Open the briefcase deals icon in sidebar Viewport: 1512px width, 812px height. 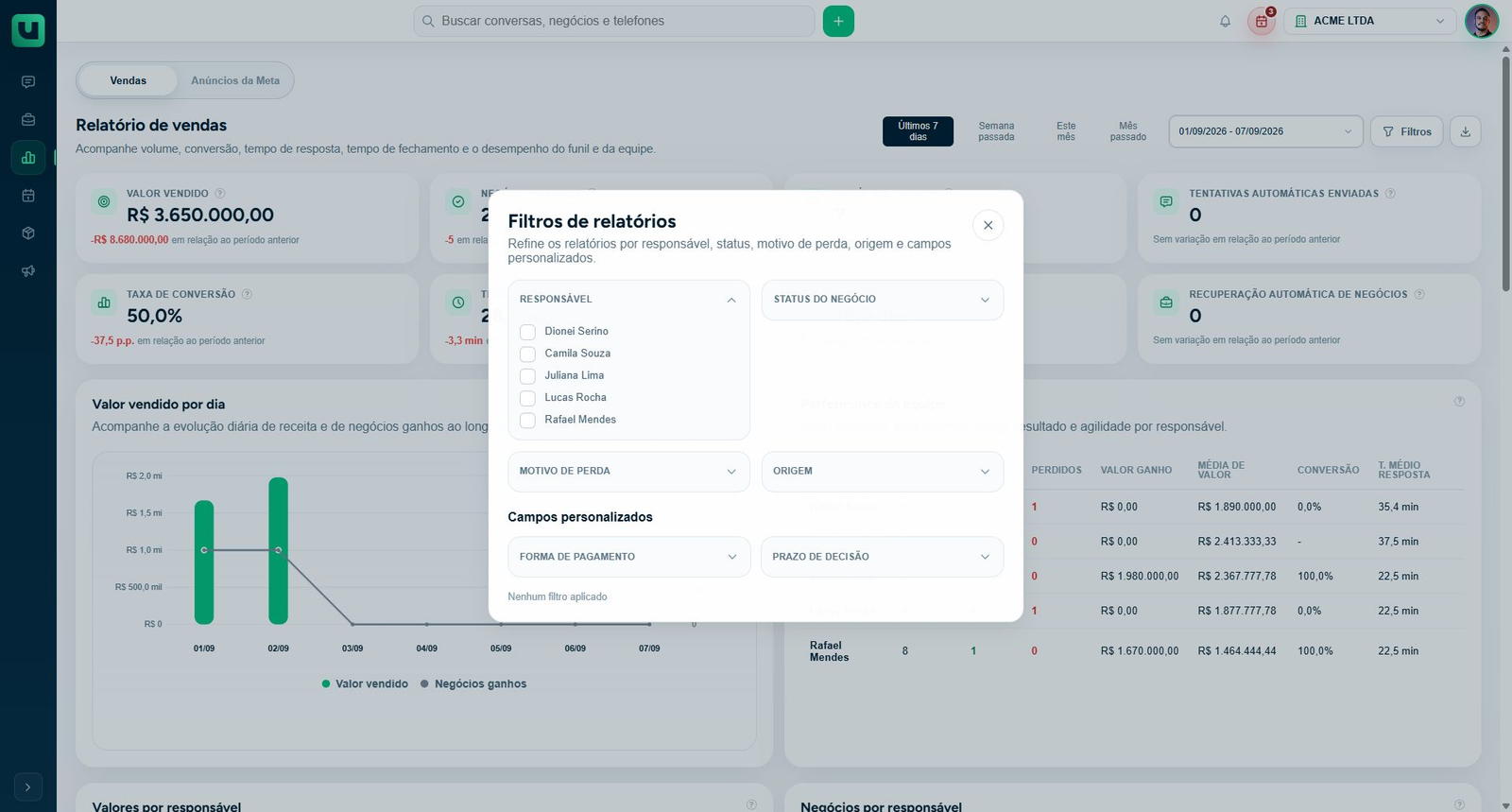click(x=28, y=120)
